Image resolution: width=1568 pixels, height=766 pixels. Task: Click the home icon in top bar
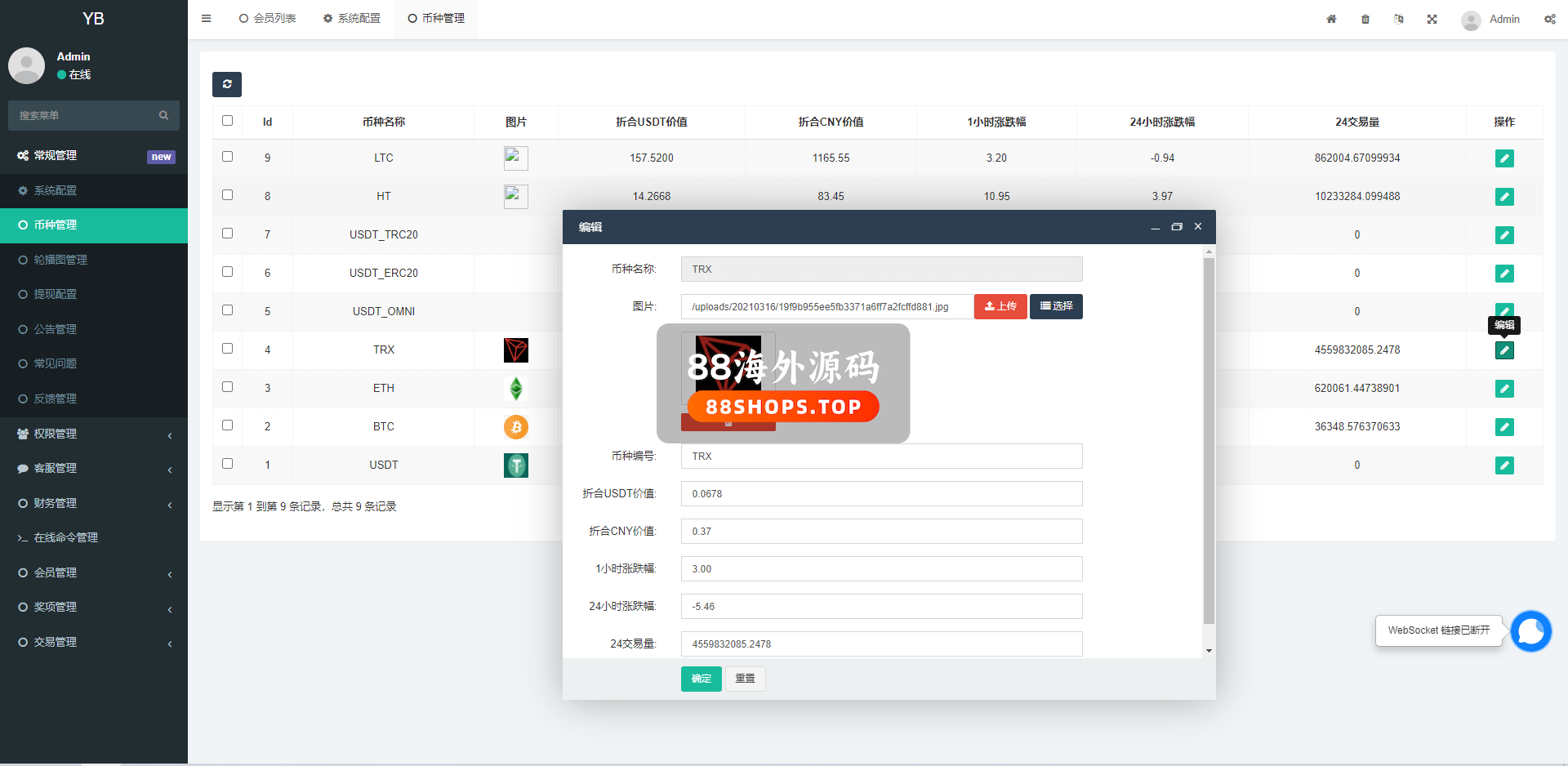(1331, 19)
